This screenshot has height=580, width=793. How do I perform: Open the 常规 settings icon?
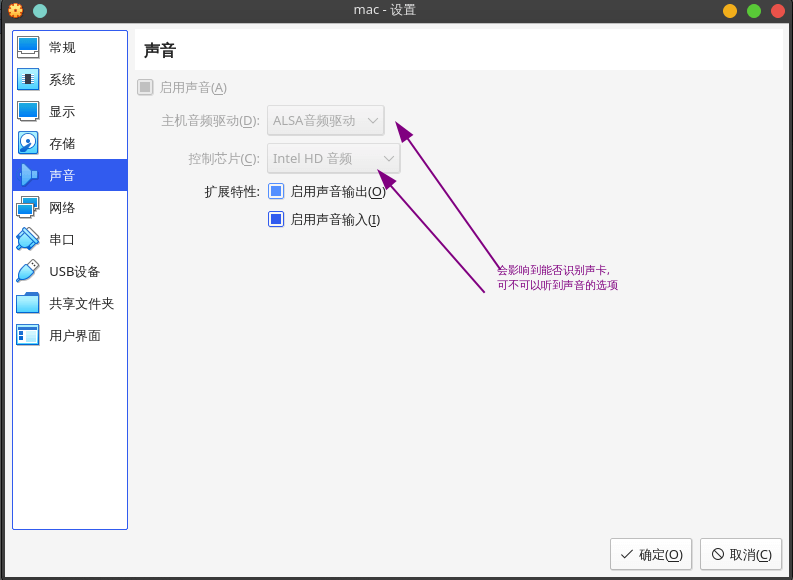(28, 48)
